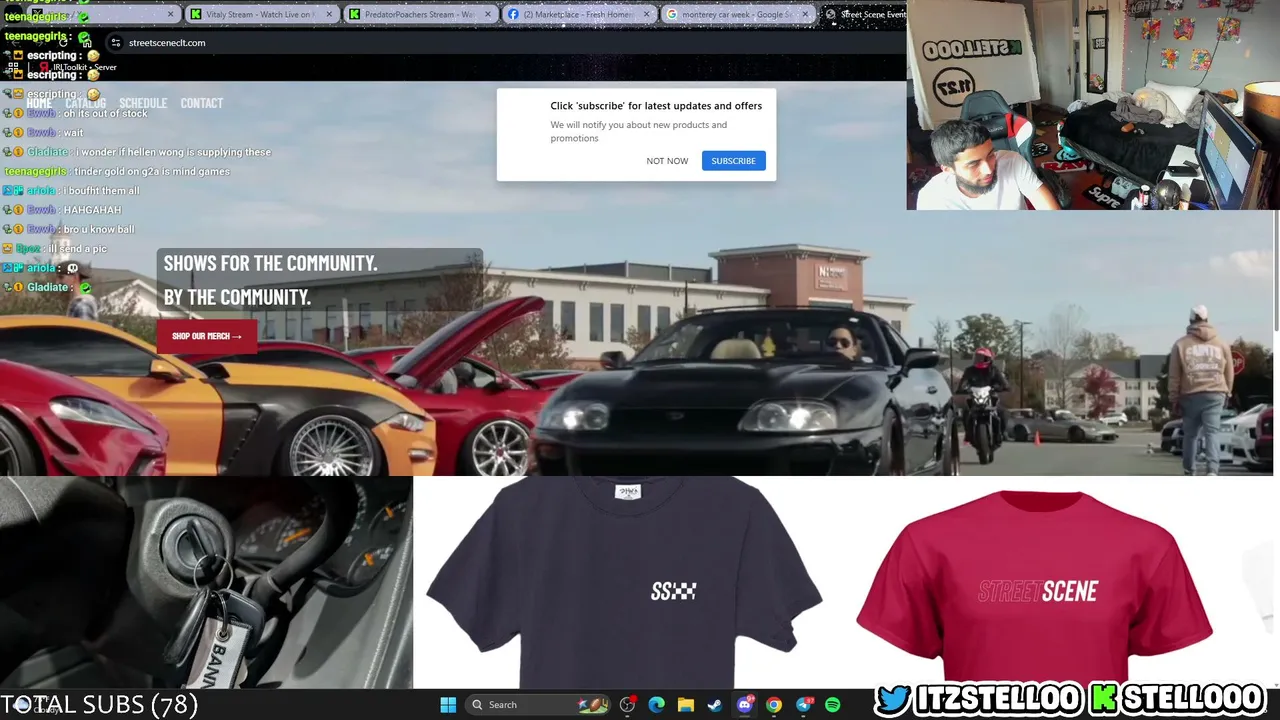Open the OBS Studio taskbar icon

click(627, 705)
